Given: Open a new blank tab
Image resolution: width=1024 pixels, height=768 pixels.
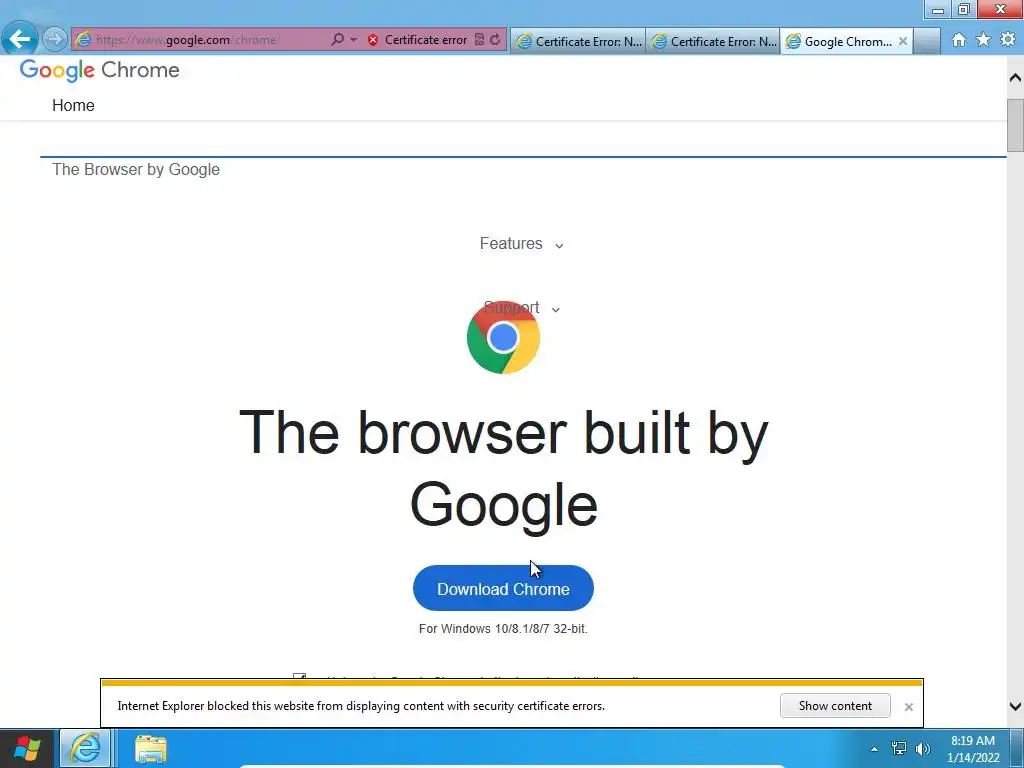Looking at the screenshot, I should coord(927,41).
